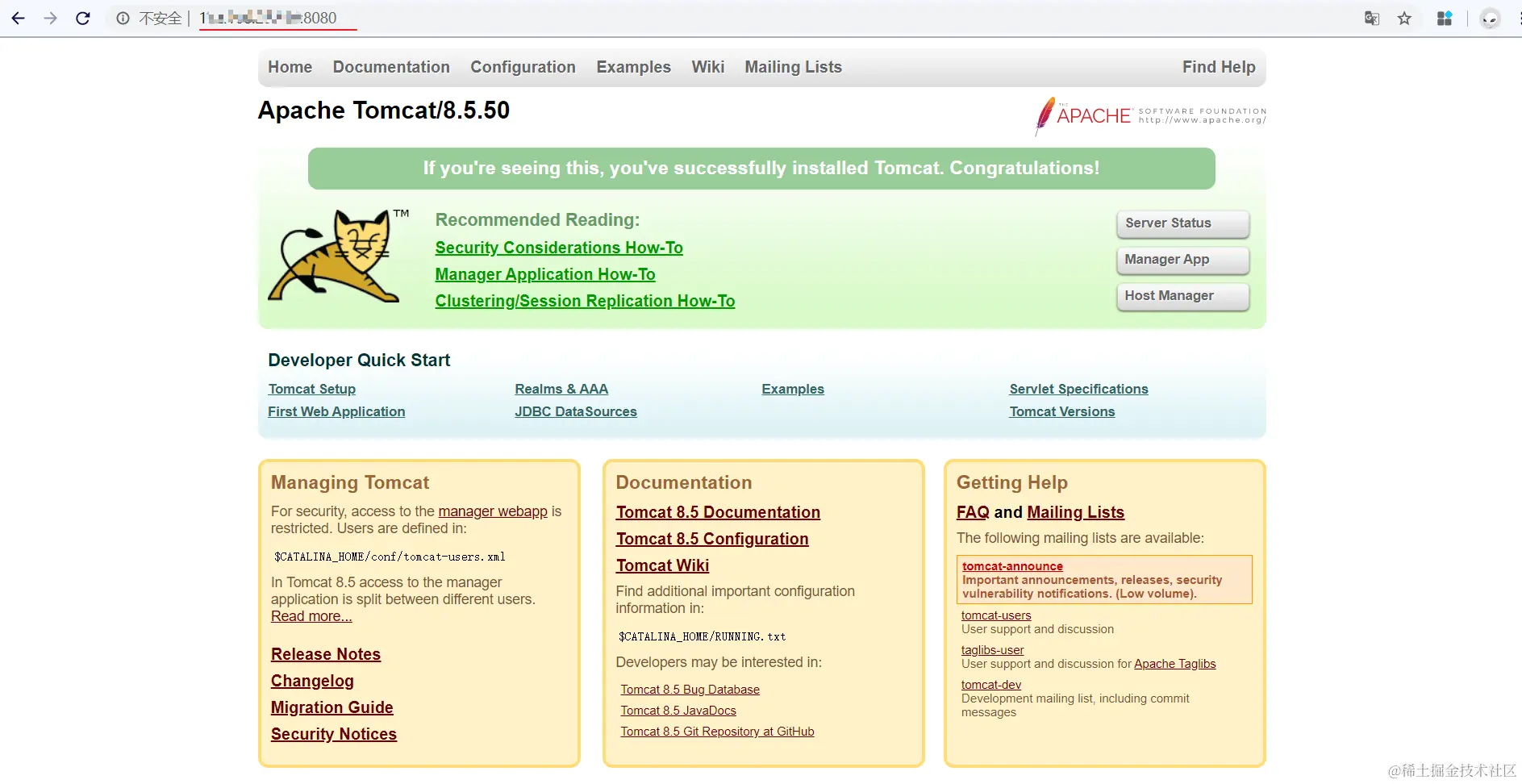
Task: Bookmark this page with the star icon
Action: (1404, 18)
